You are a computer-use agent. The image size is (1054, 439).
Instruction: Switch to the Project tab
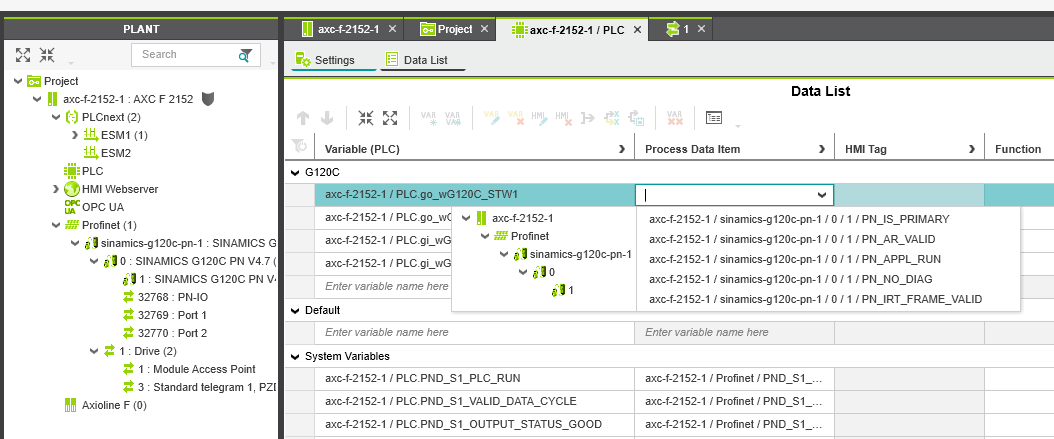coord(448,30)
